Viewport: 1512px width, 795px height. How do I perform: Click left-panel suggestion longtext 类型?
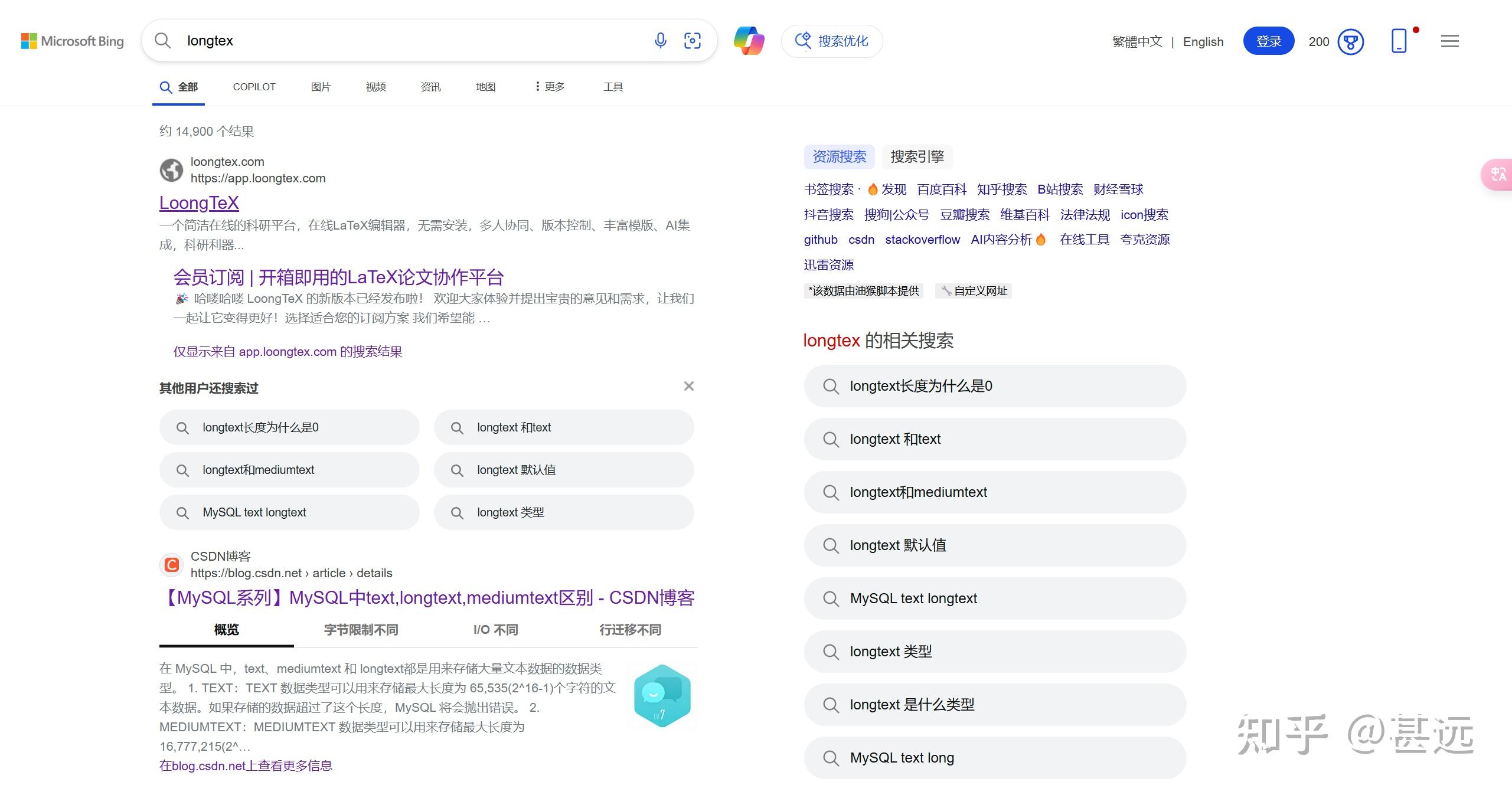point(564,512)
